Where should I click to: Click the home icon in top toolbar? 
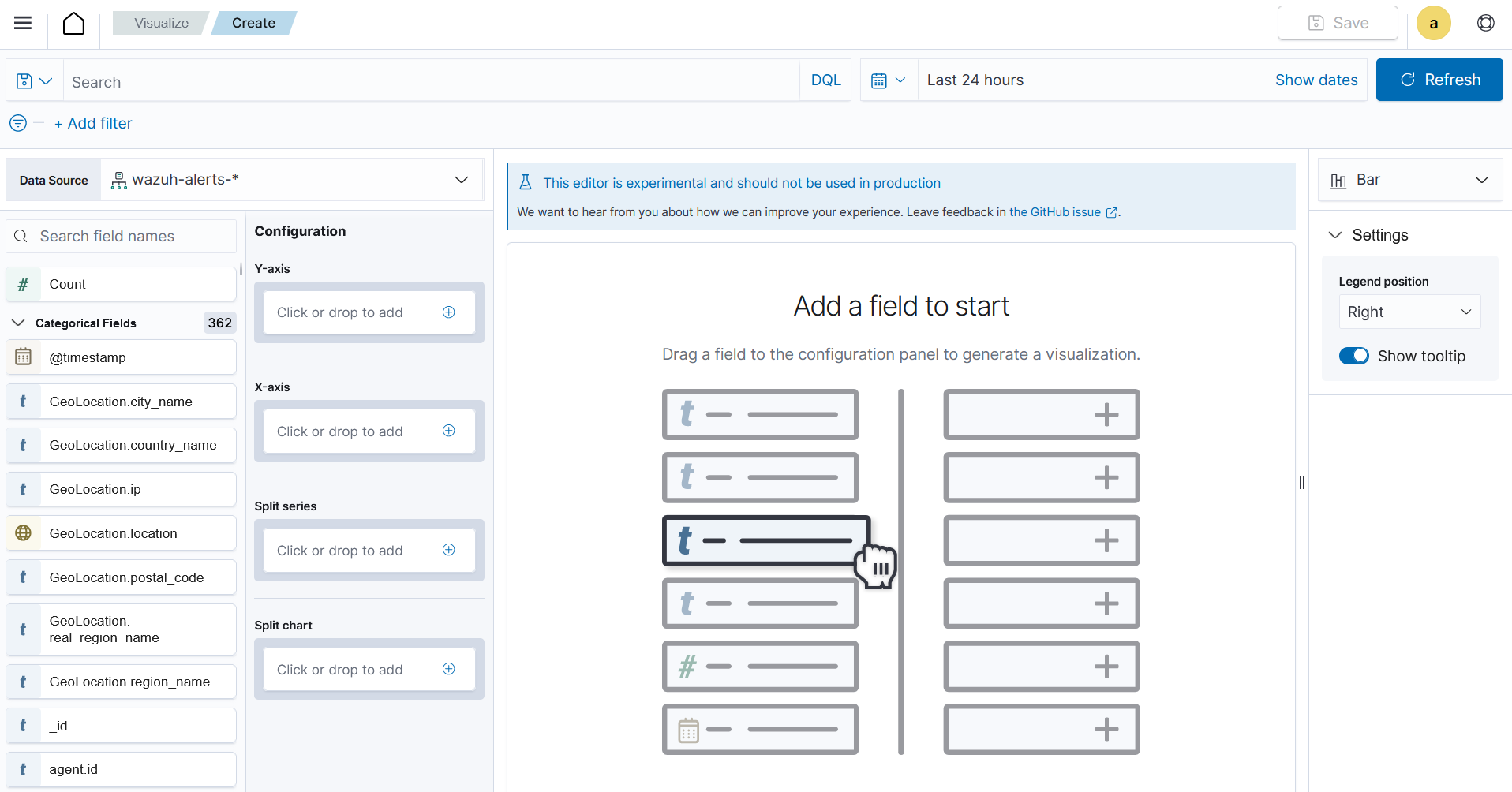pos(73,23)
